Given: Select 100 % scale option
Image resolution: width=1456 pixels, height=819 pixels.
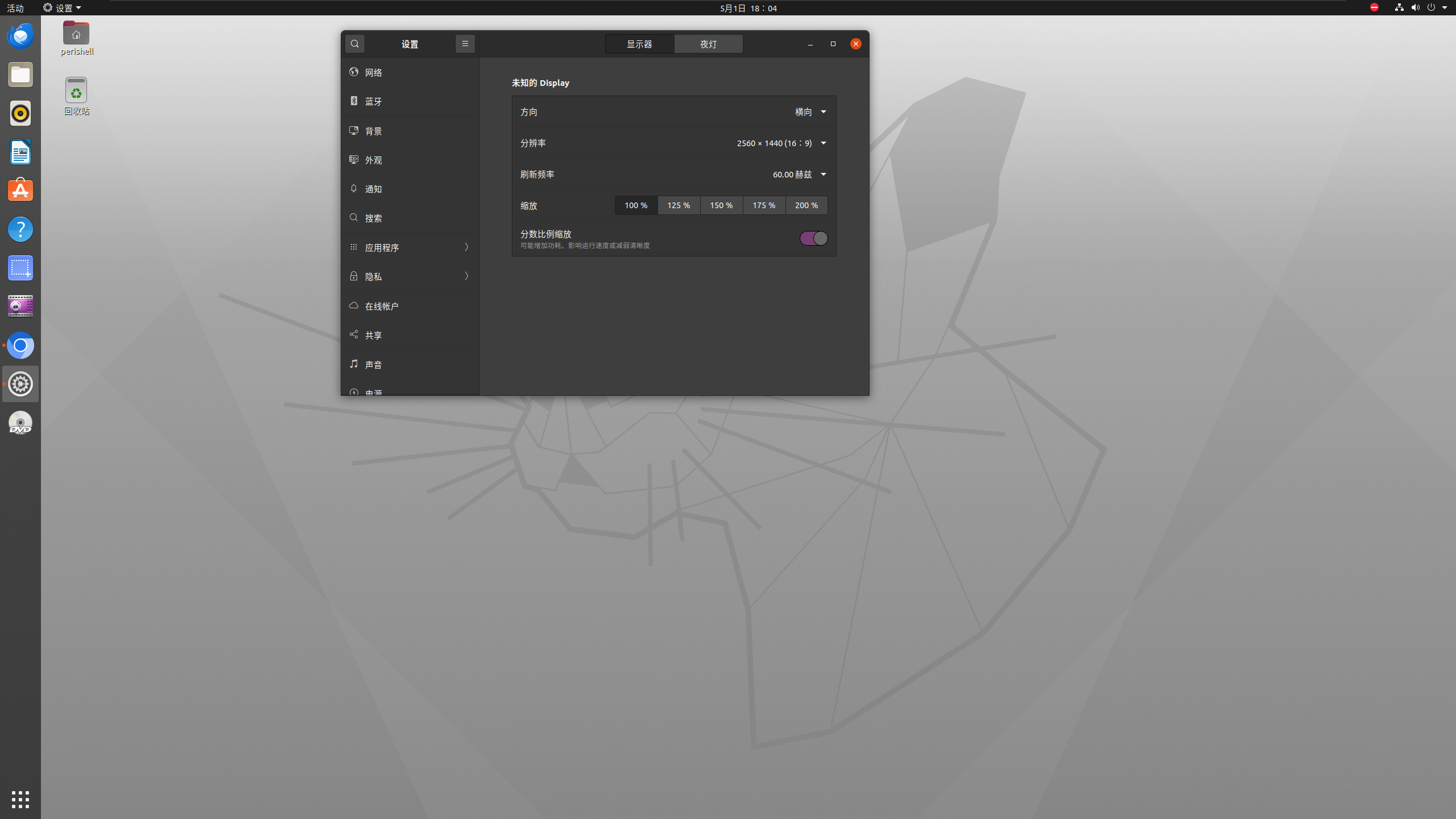Looking at the screenshot, I should tap(636, 205).
